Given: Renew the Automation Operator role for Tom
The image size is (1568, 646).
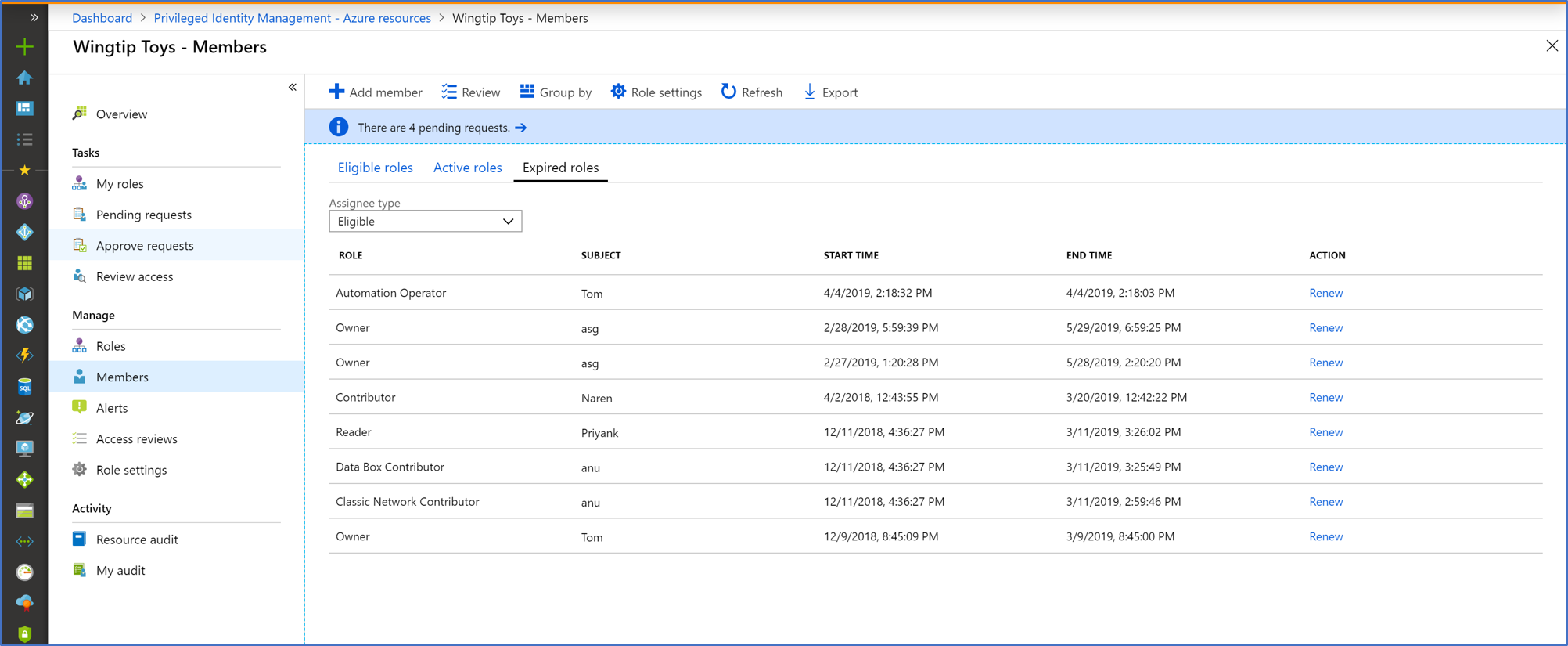Looking at the screenshot, I should pyautogui.click(x=1325, y=293).
